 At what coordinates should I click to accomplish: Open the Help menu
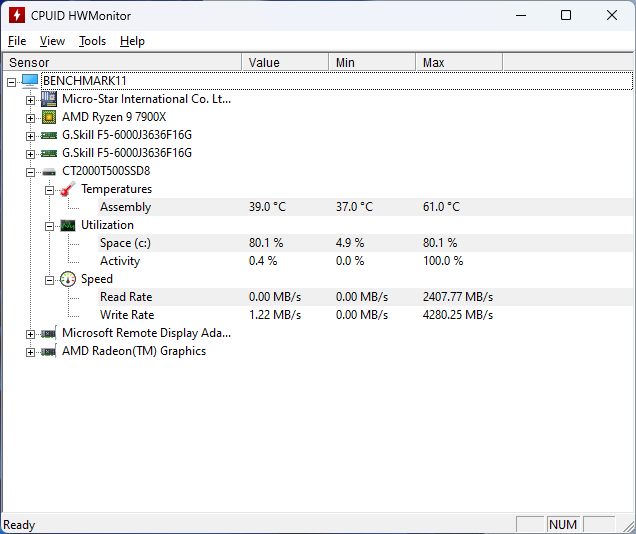pyautogui.click(x=132, y=41)
